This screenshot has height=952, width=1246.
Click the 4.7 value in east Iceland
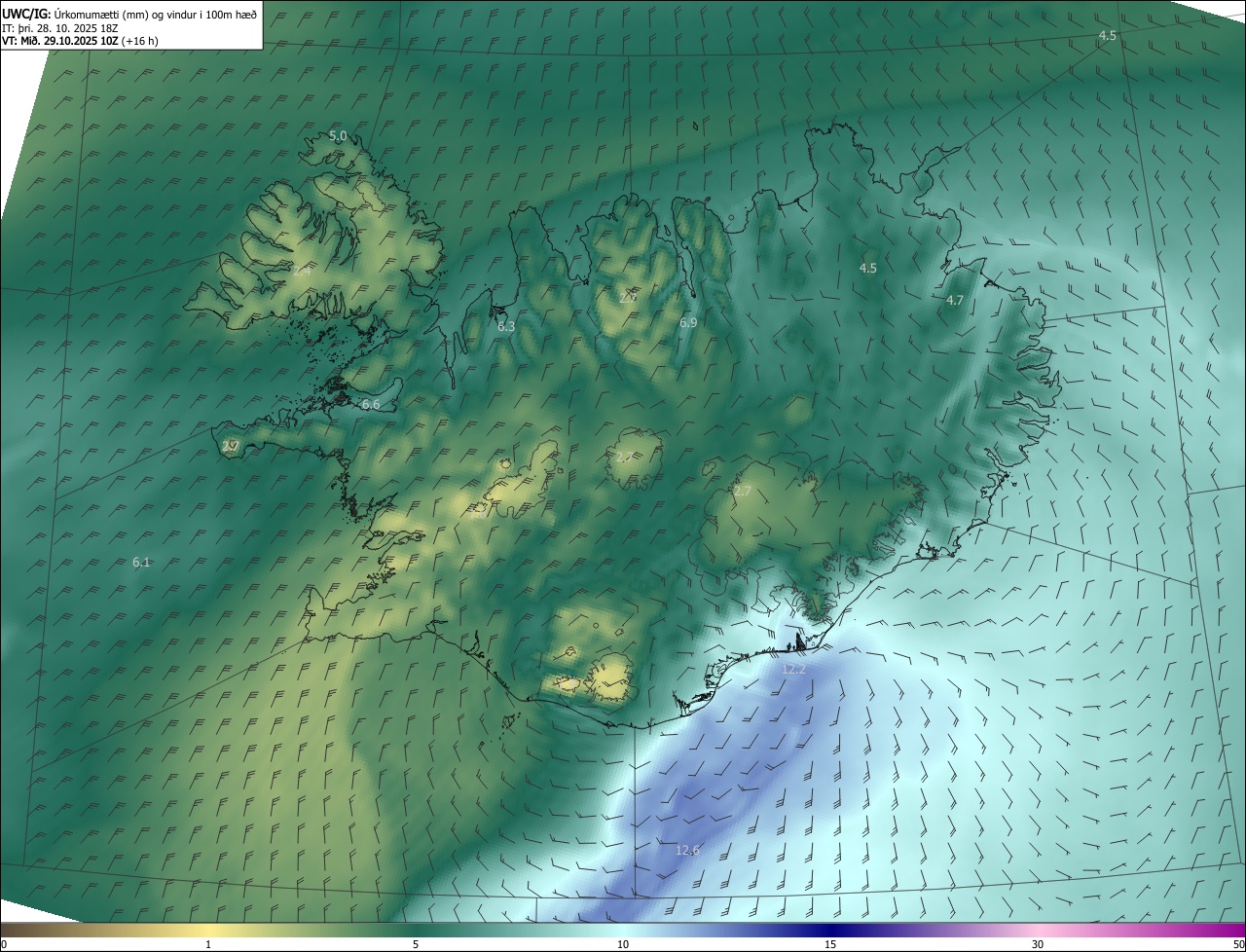tap(955, 301)
